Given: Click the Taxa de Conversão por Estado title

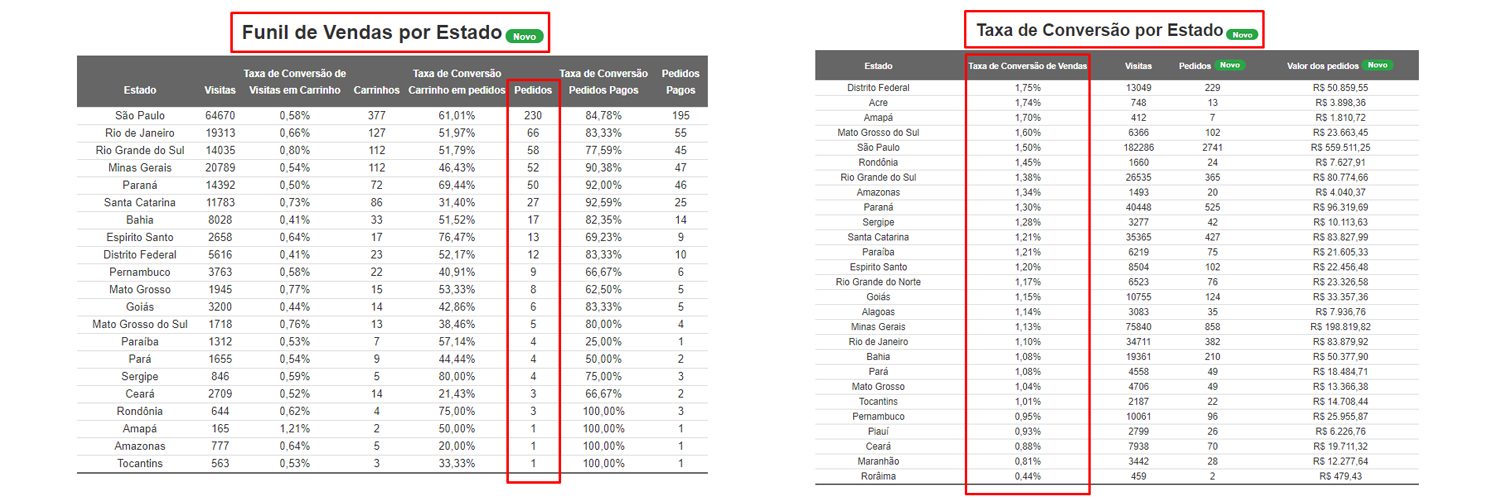Looking at the screenshot, I should [x=1099, y=31].
